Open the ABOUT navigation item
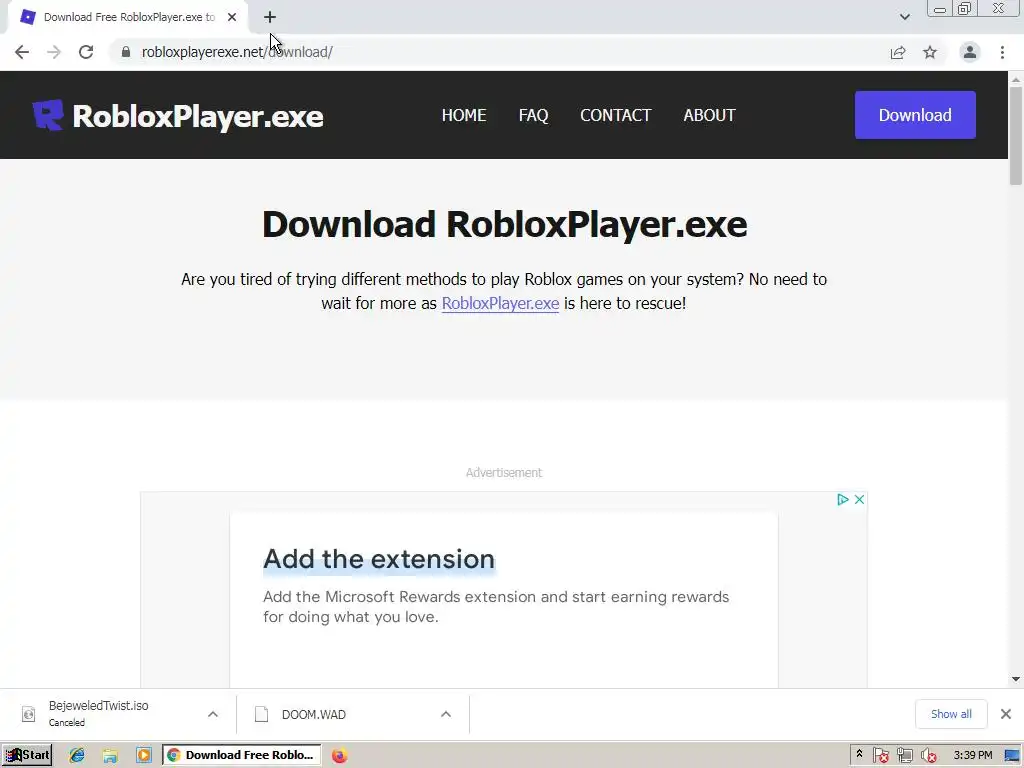Image resolution: width=1024 pixels, height=768 pixels. tap(709, 115)
